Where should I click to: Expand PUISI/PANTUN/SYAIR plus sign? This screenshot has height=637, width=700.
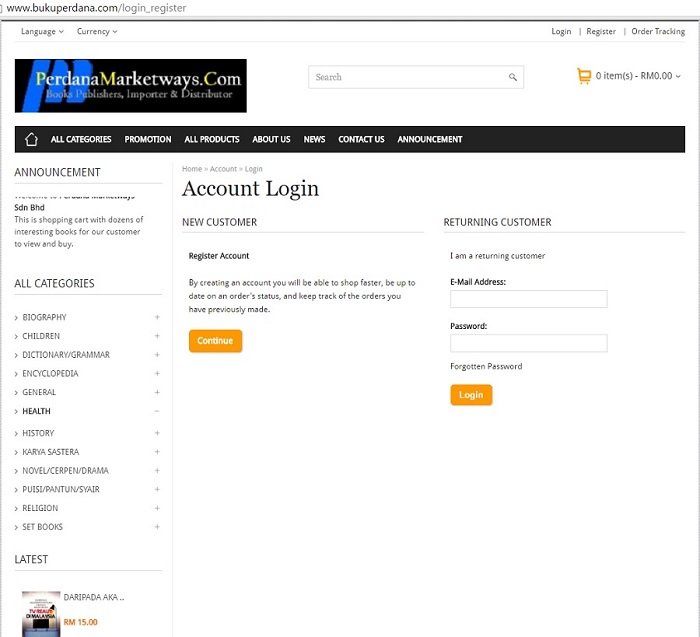click(x=157, y=489)
